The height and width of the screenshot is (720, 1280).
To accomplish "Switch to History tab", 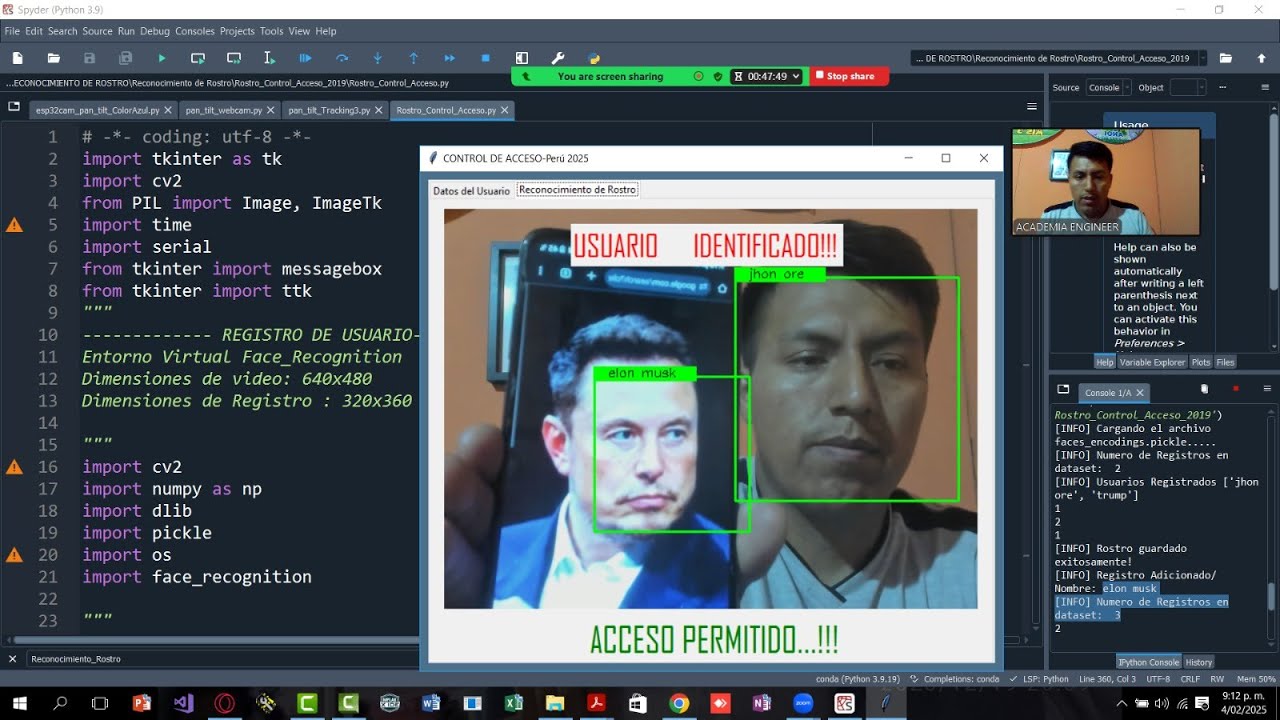I will click(1198, 662).
